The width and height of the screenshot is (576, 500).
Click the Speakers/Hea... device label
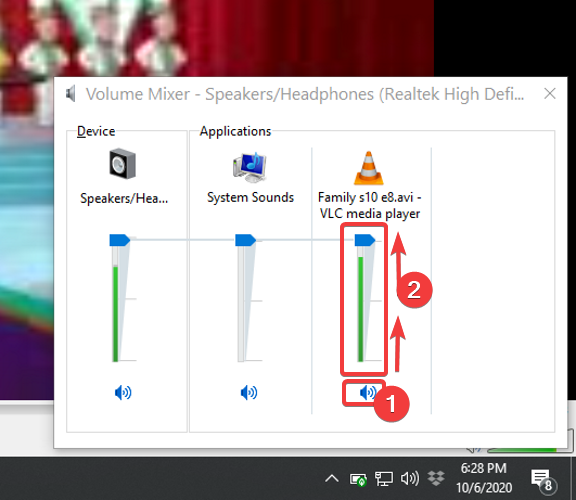pos(124,198)
